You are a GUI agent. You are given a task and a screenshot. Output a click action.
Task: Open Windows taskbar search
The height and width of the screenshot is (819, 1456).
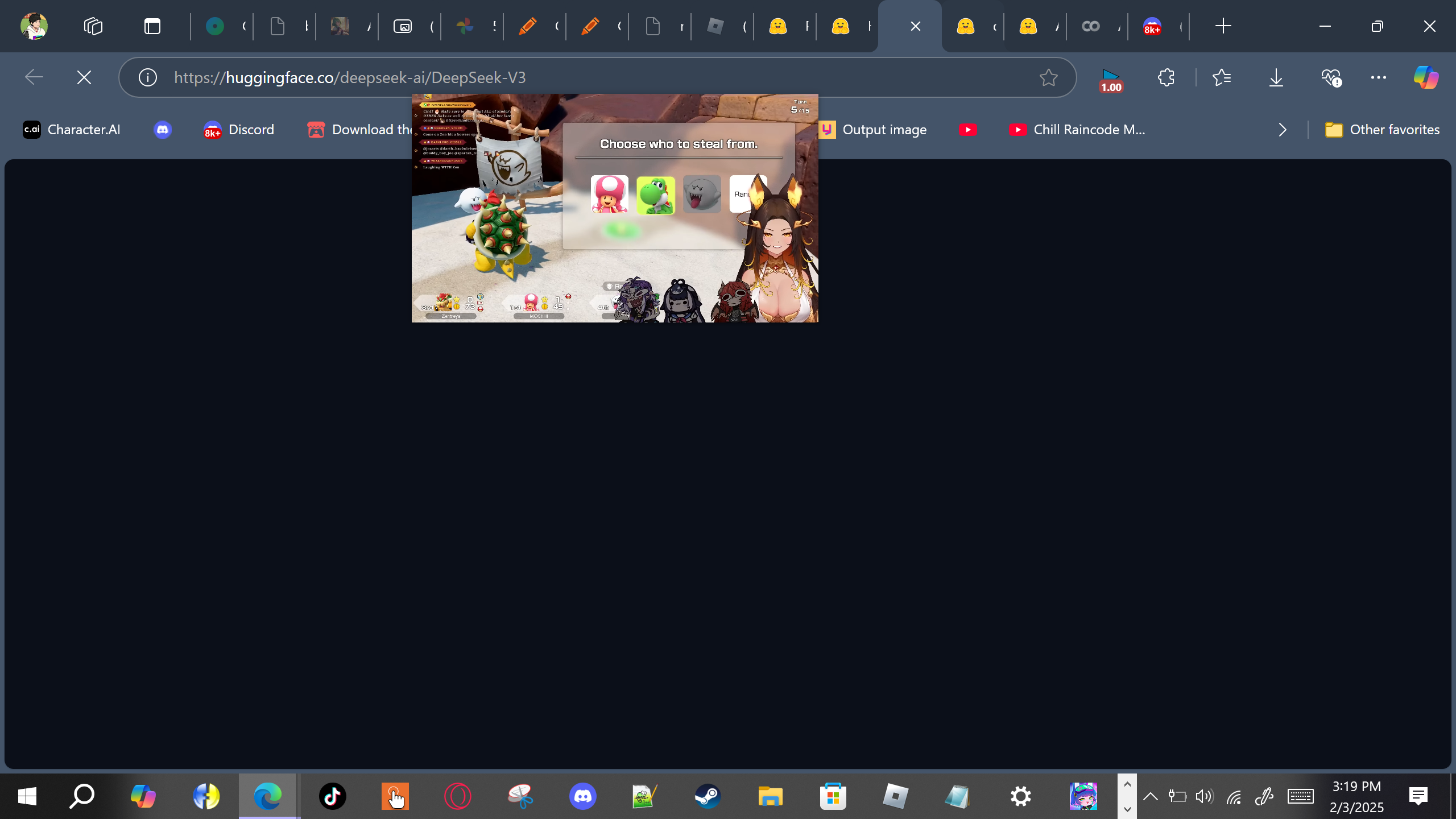click(81, 796)
